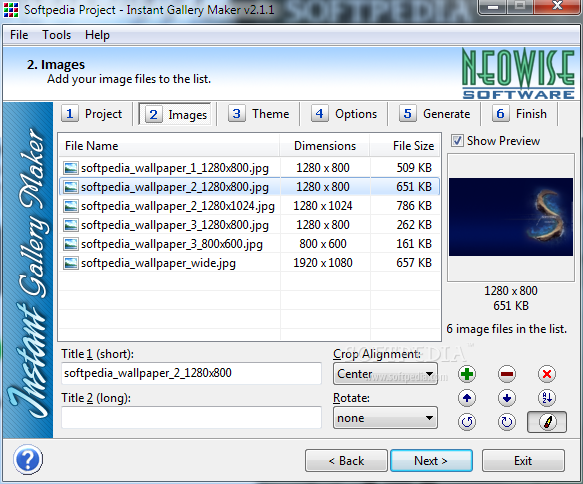Click the 161 KB file size cell
The width and height of the screenshot is (583, 484).
click(x=414, y=244)
